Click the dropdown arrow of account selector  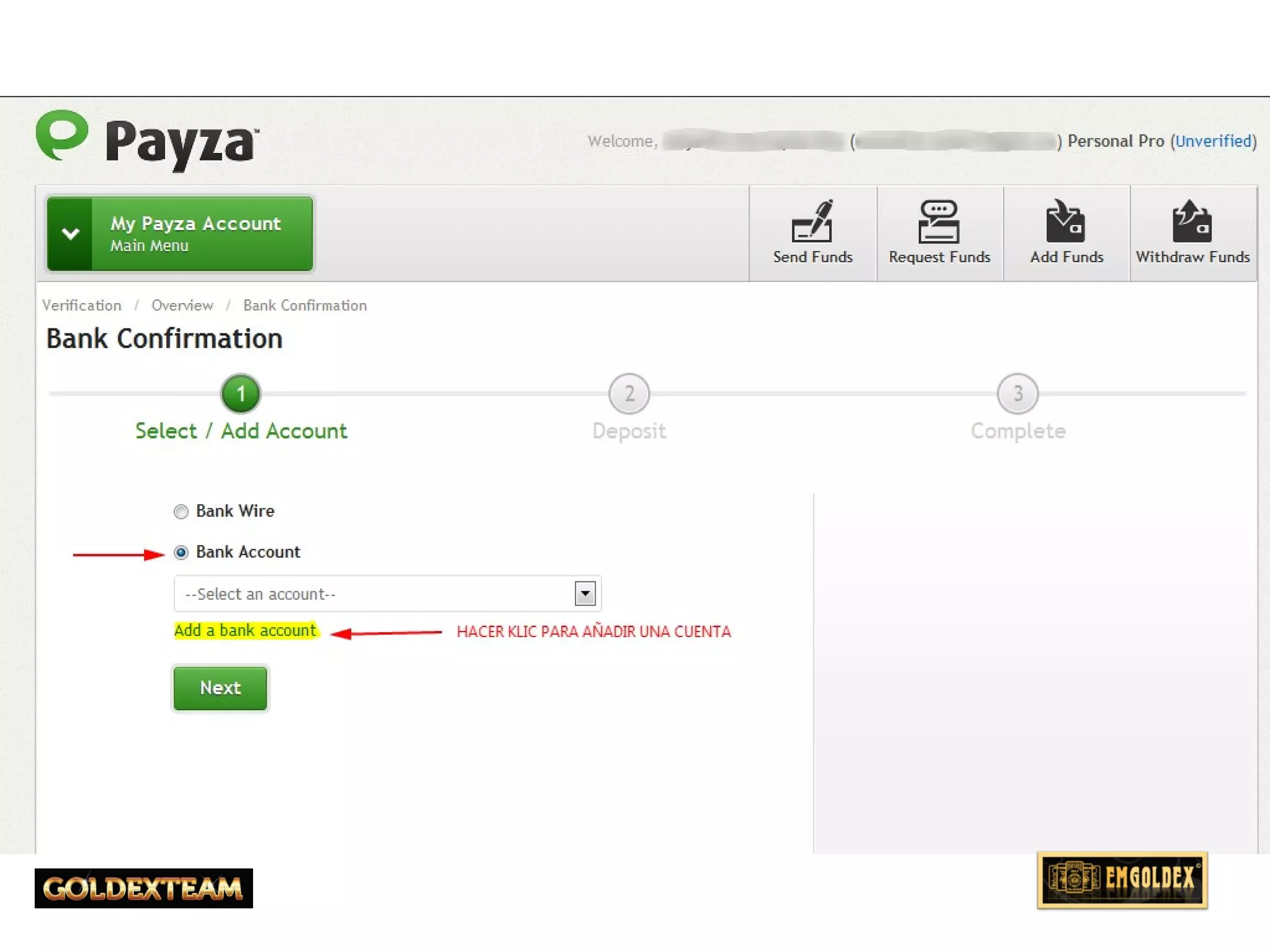point(584,594)
